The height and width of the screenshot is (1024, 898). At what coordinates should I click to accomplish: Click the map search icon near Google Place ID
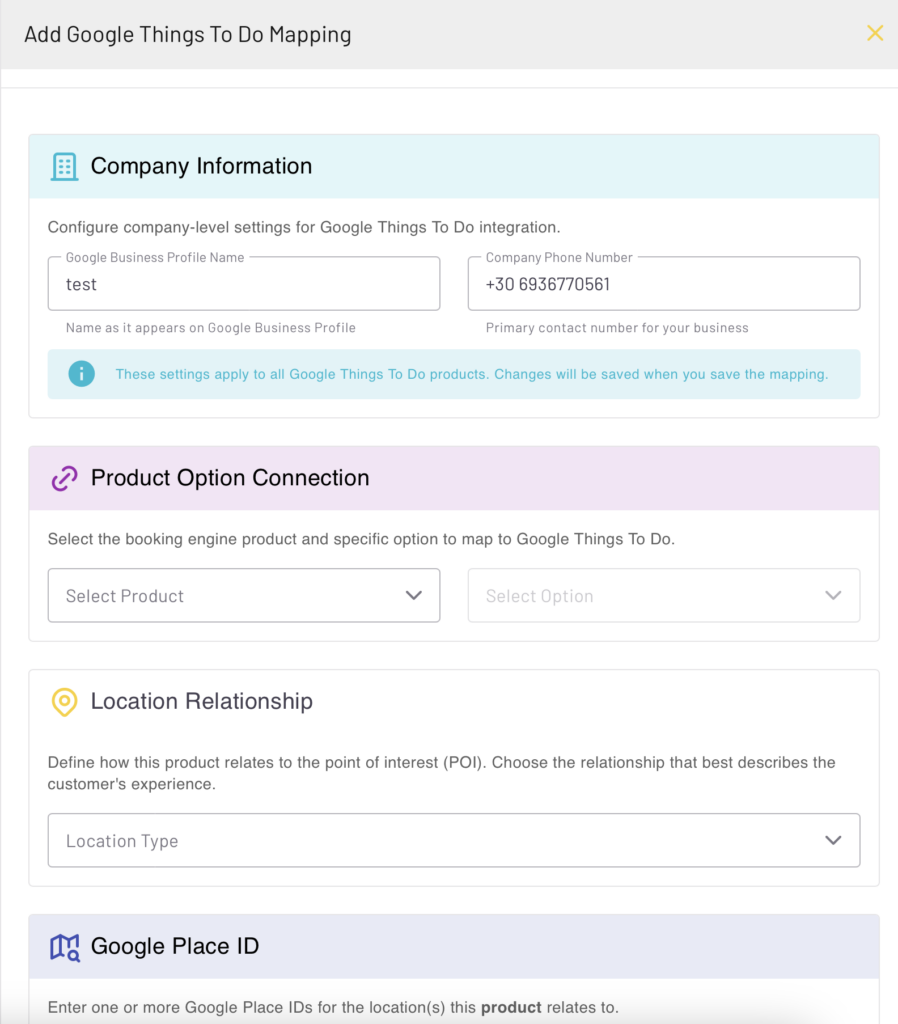pyautogui.click(x=64, y=946)
